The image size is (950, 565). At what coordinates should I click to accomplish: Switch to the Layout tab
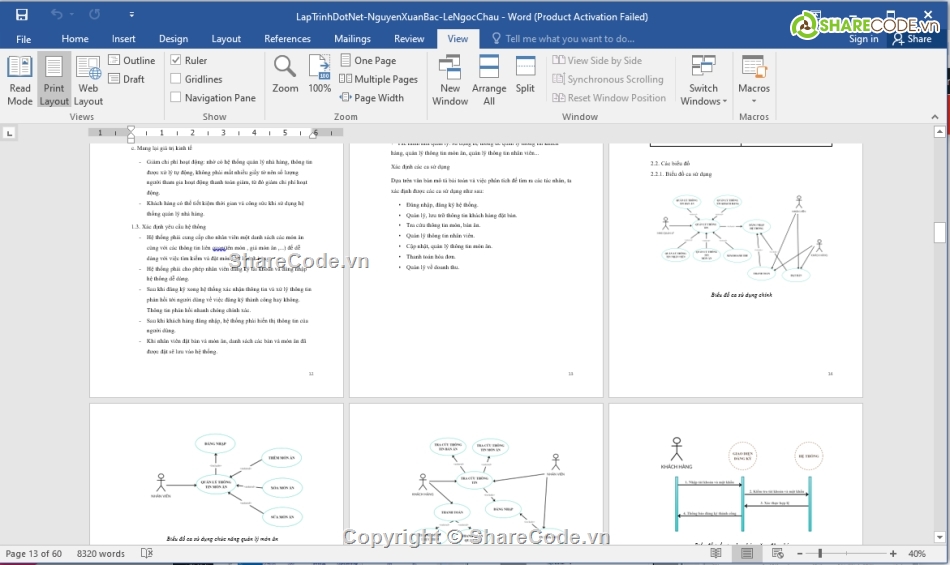[x=226, y=39]
